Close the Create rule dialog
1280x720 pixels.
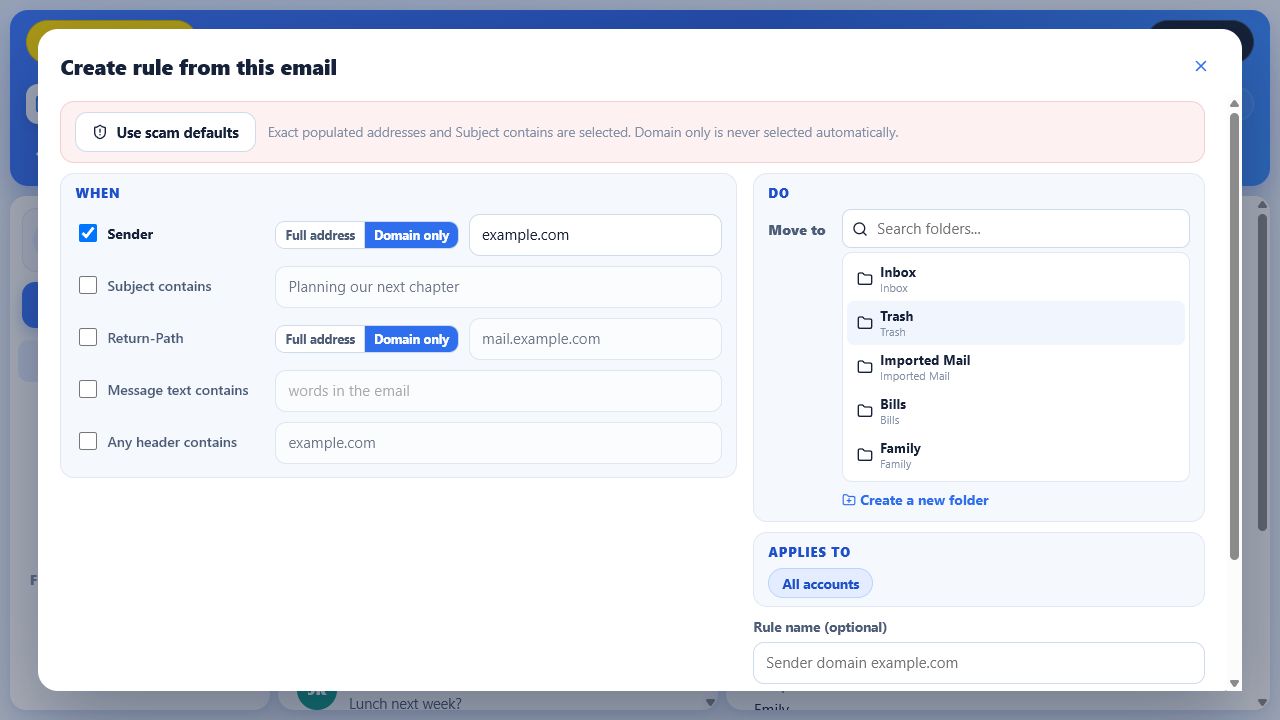click(x=1201, y=66)
